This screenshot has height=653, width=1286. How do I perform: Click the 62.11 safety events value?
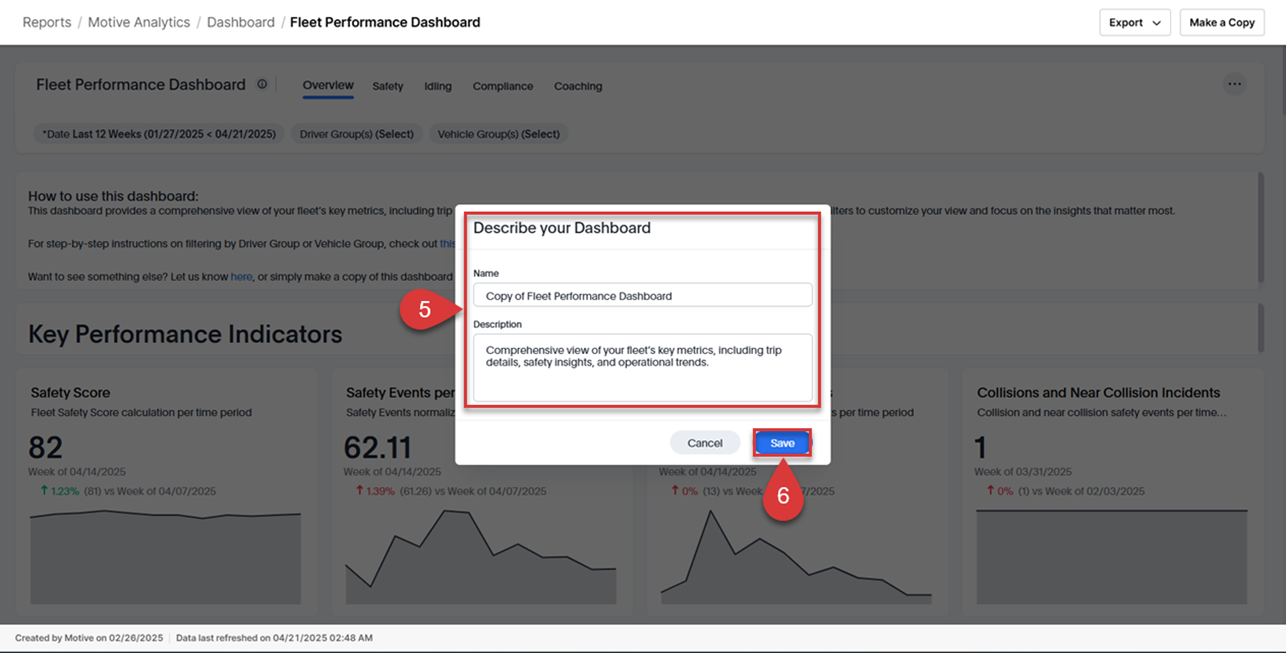pyautogui.click(x=377, y=447)
